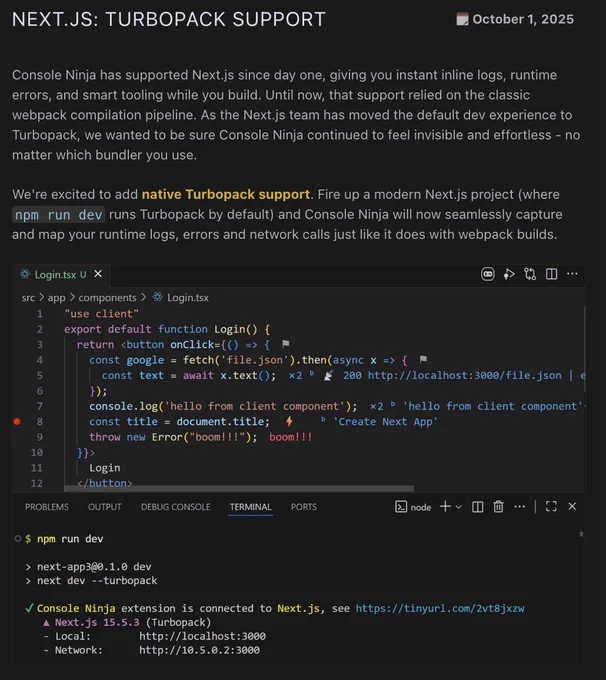This screenshot has height=680, width=606.
Task: Click the React file icon in Login.tsx tab
Action: [25, 274]
